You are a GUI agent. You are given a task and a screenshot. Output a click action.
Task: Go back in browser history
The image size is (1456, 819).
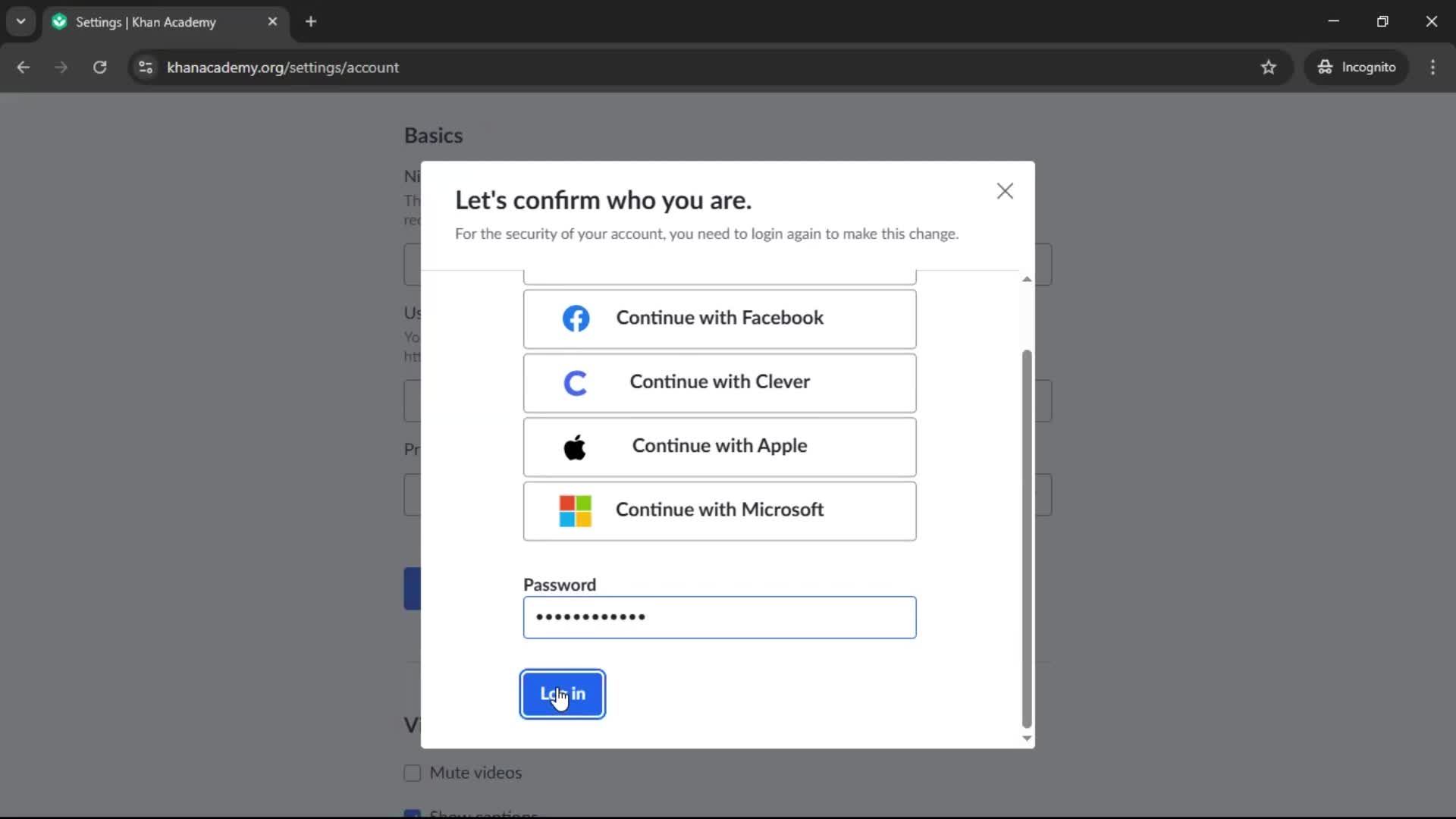(24, 67)
